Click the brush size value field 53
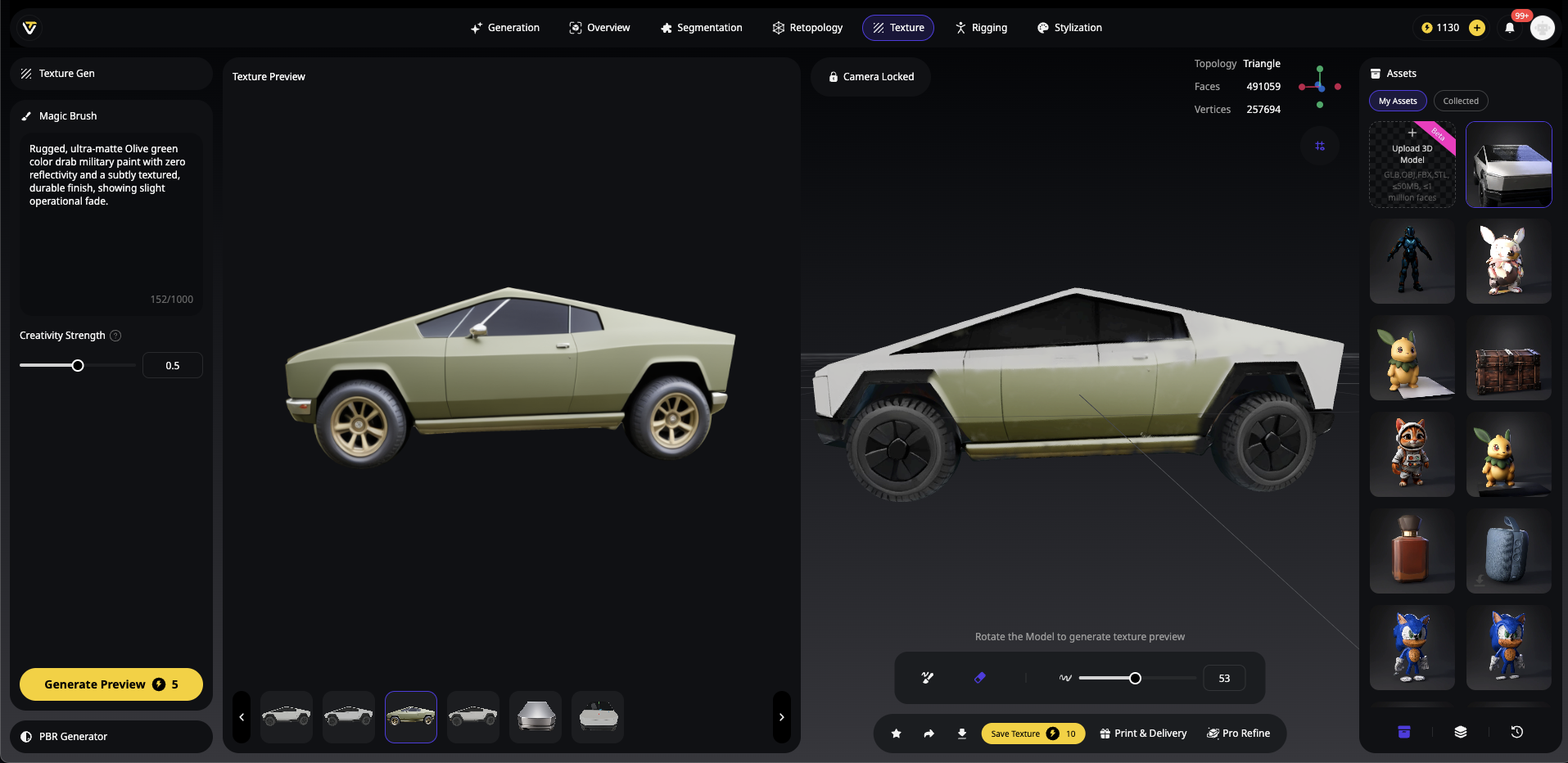Viewport: 1568px width, 763px height. (1224, 678)
